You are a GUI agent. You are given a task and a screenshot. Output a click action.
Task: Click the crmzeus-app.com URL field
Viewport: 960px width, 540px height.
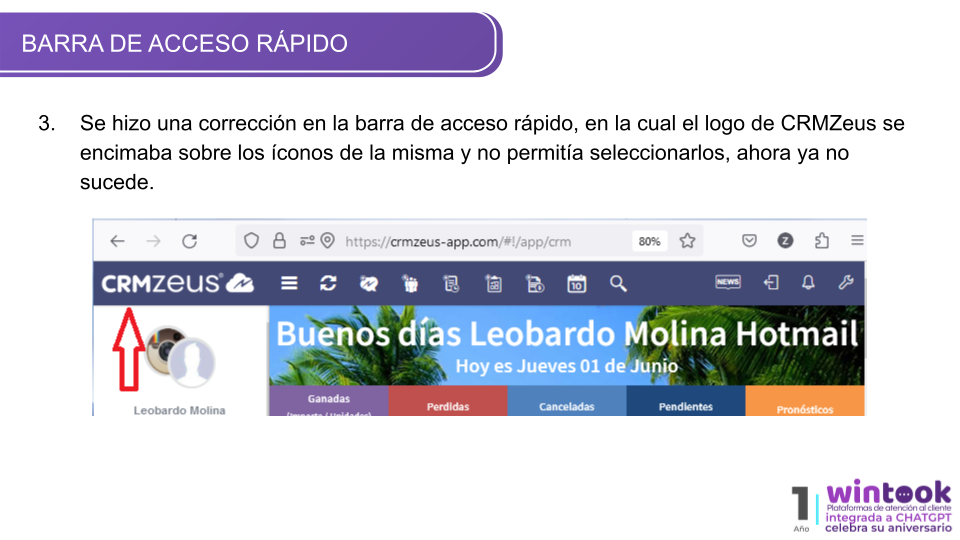point(458,241)
